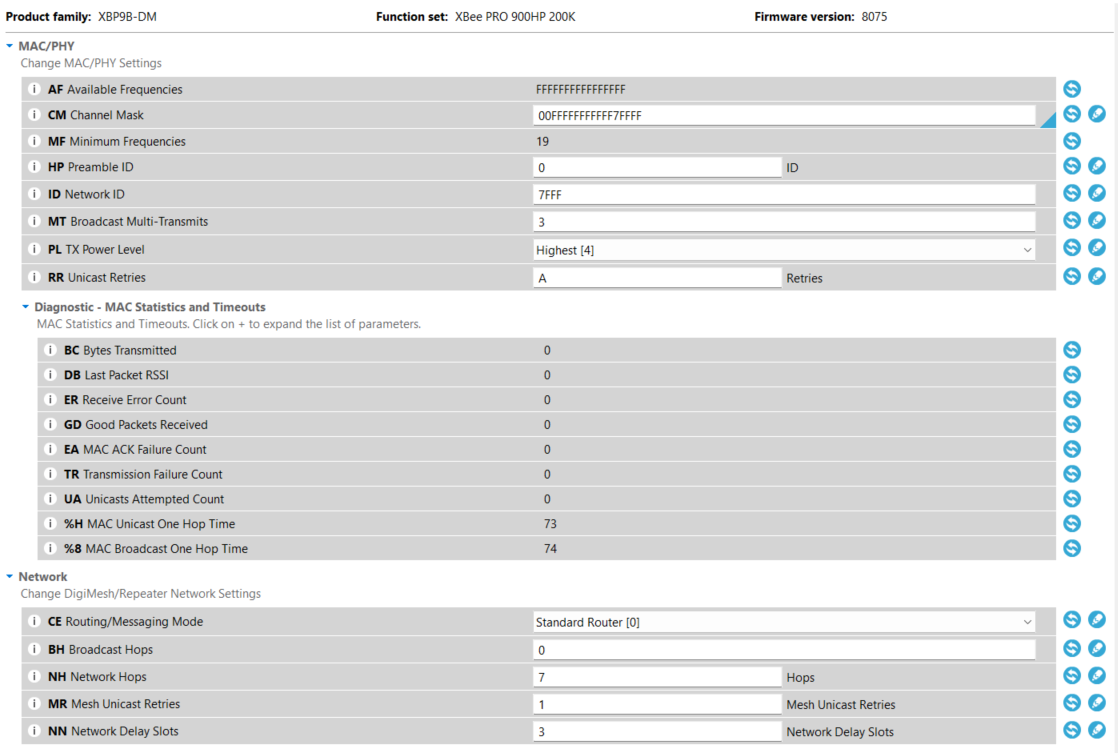Viewport: 1118px width, 753px height.
Task: Write the NN Network Delay Slots setting
Action: tap(1096, 730)
